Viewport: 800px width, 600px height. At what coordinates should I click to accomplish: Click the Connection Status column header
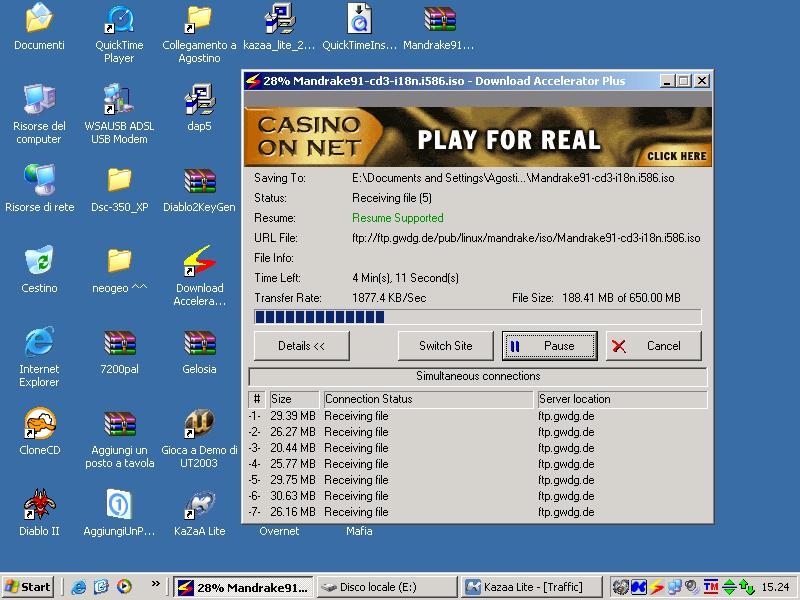pos(428,399)
